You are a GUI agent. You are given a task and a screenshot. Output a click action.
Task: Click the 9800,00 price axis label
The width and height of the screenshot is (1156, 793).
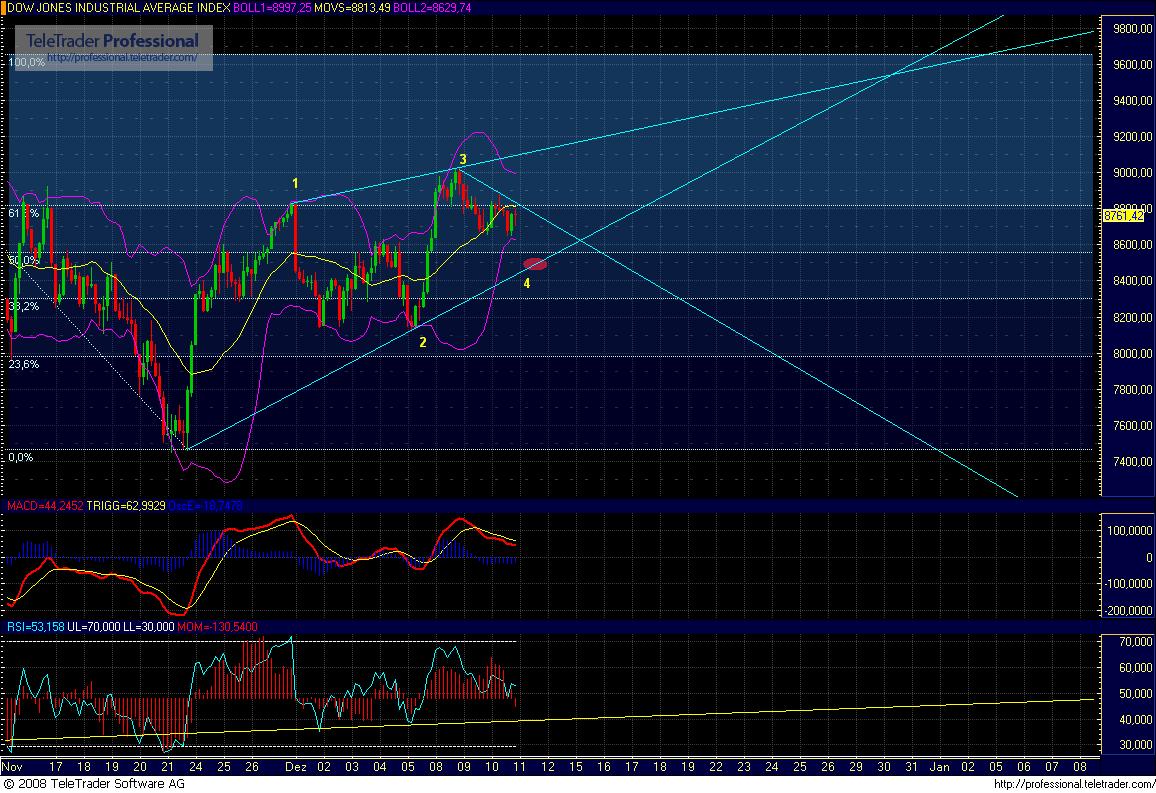click(1132, 29)
